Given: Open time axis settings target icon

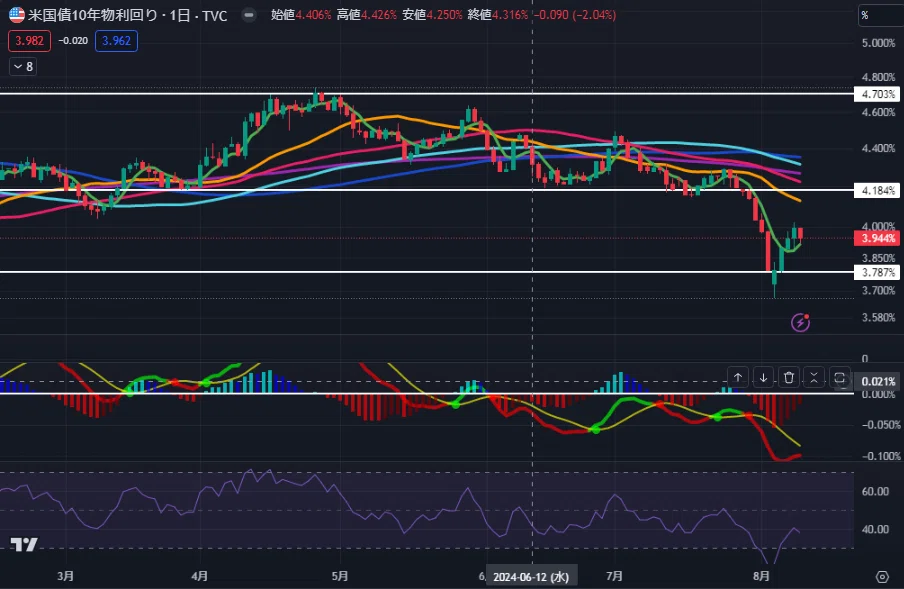Looking at the screenshot, I should pos(882,576).
